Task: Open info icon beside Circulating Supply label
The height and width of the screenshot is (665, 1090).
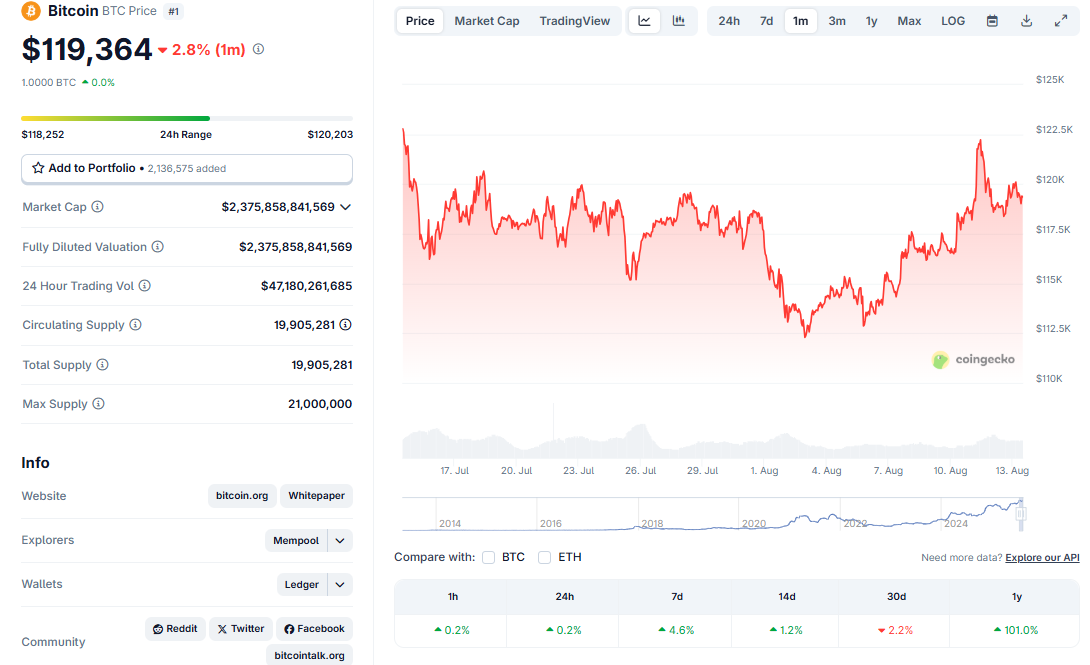Action: pyautogui.click(x=136, y=325)
